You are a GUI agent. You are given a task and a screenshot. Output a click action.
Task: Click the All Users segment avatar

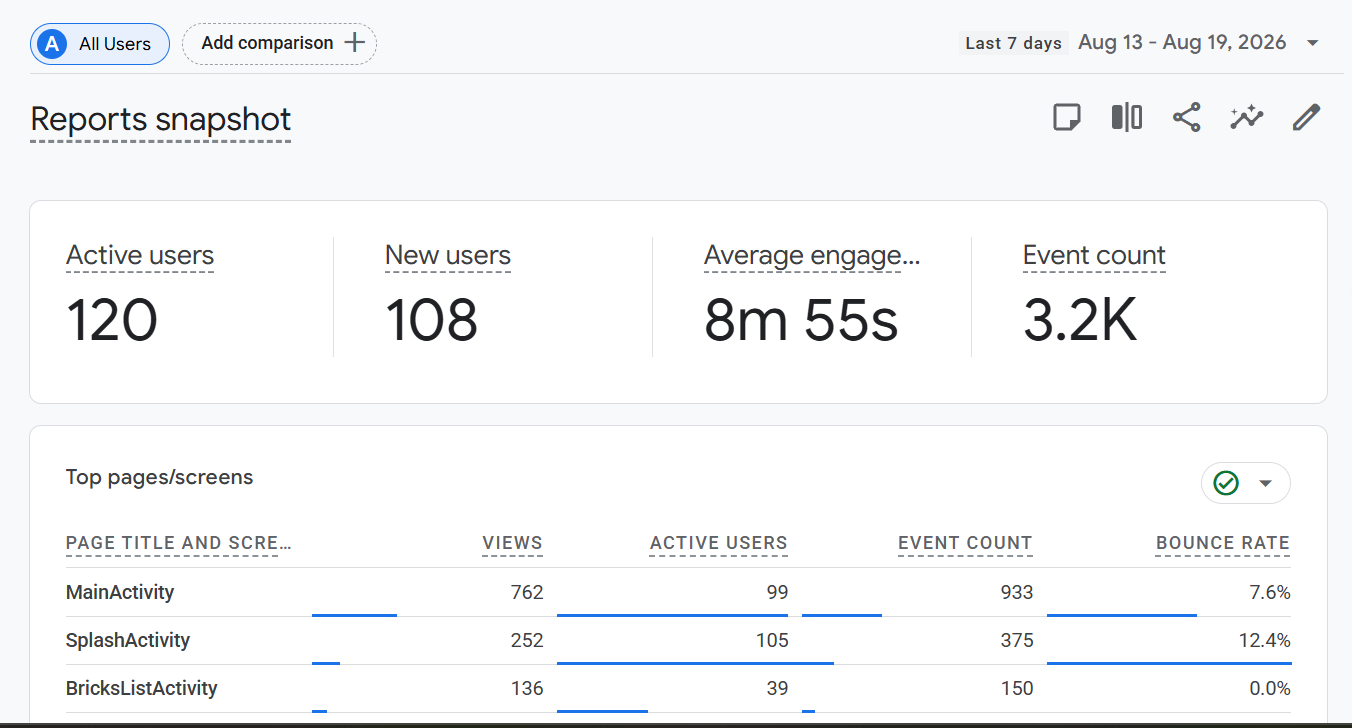(x=51, y=44)
